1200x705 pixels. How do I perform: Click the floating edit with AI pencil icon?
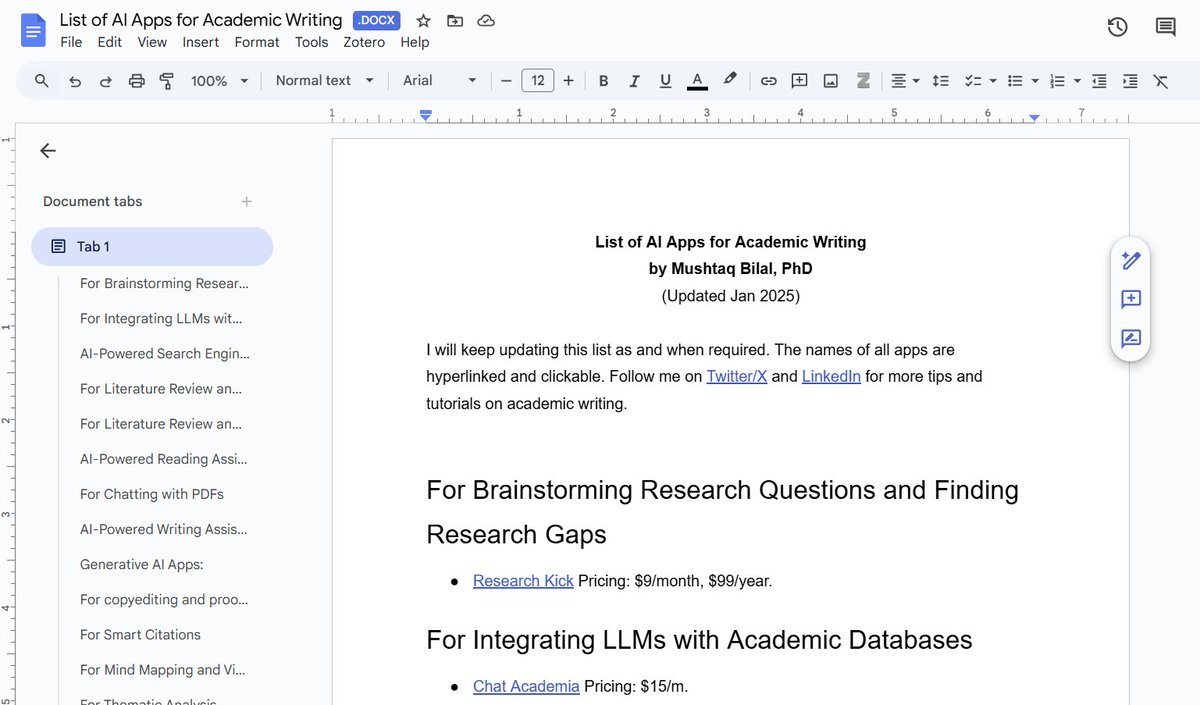pyautogui.click(x=1131, y=261)
